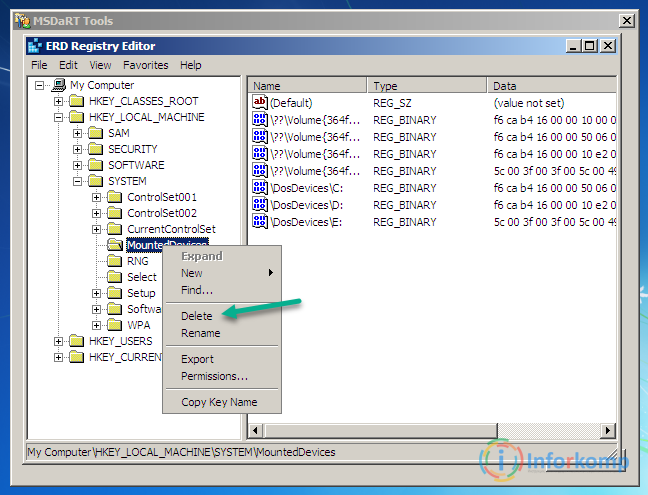Image resolution: width=648 pixels, height=495 pixels.
Task: Choose Export from the context menu
Action: (x=222, y=359)
